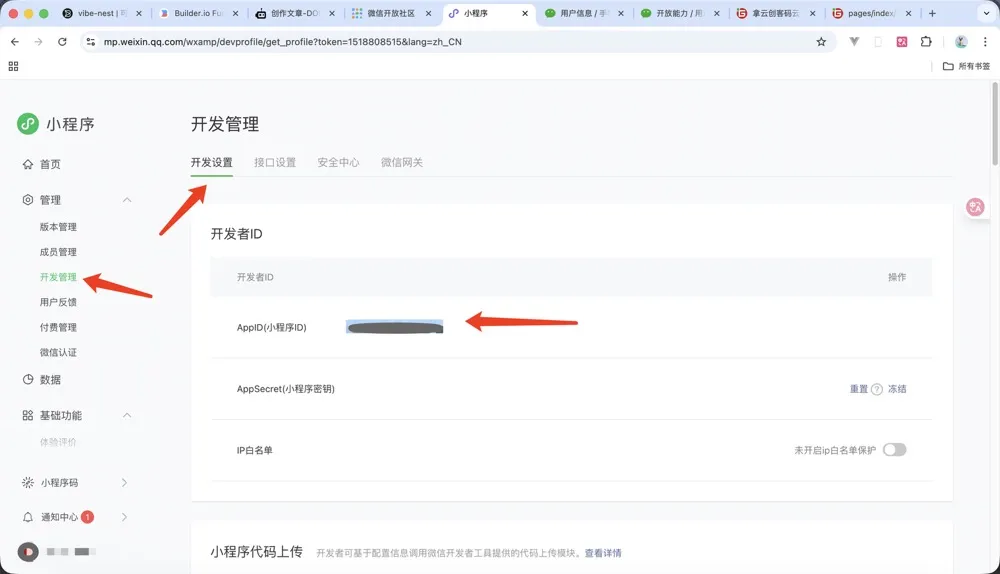This screenshot has width=1000, height=574.
Task: Open 成员管理 in the sidebar
Action: click(58, 252)
